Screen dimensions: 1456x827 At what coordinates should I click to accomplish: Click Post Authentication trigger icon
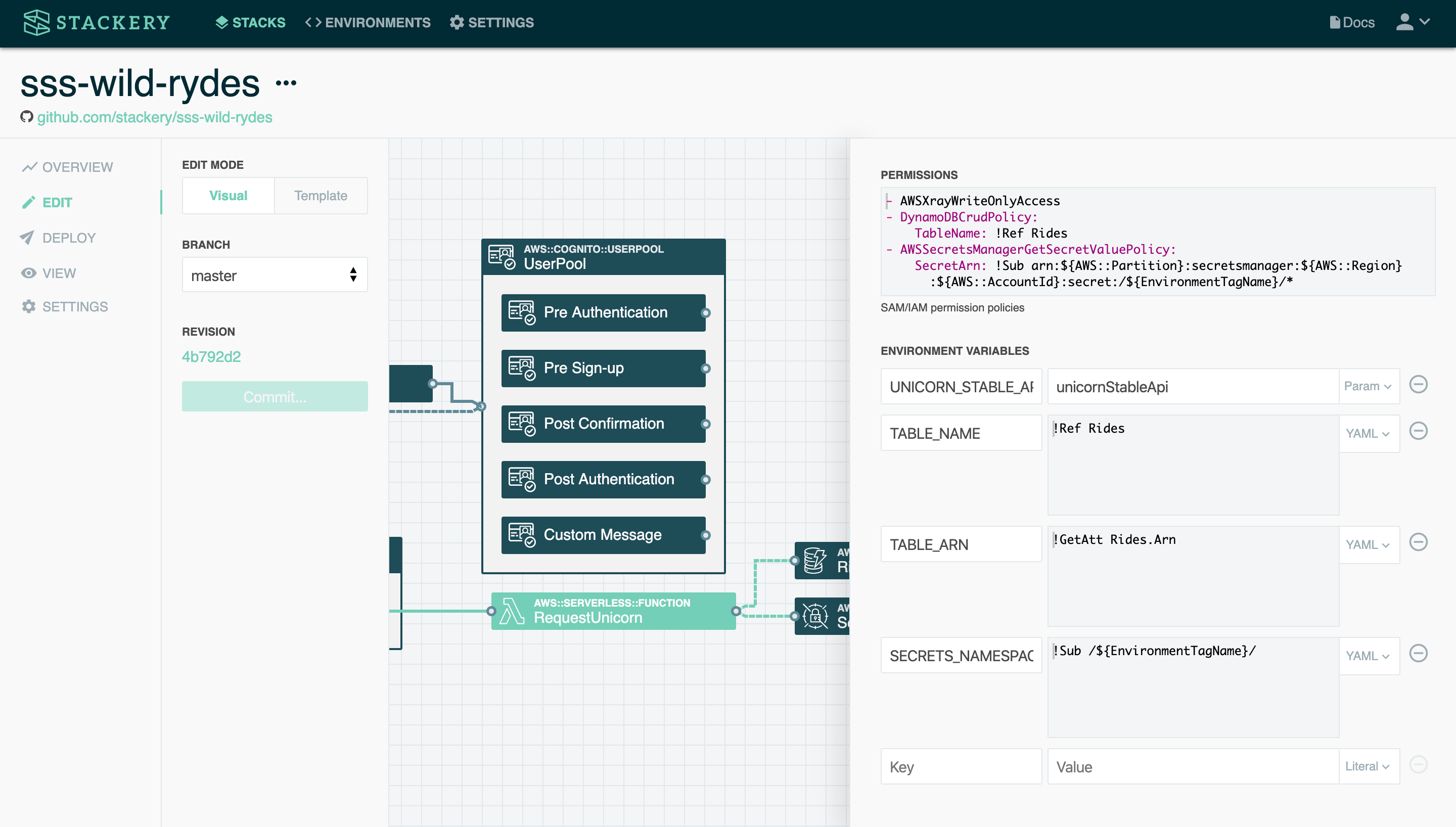click(x=522, y=479)
